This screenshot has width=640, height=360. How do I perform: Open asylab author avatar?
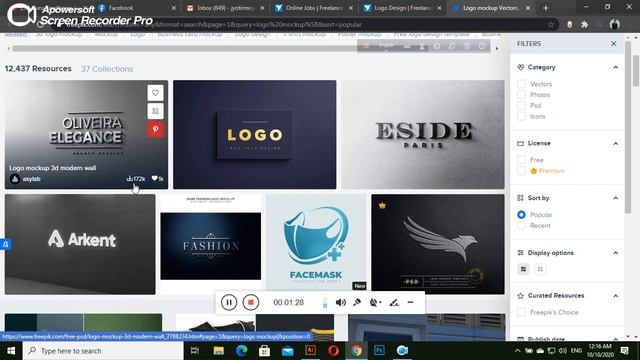click(15, 179)
